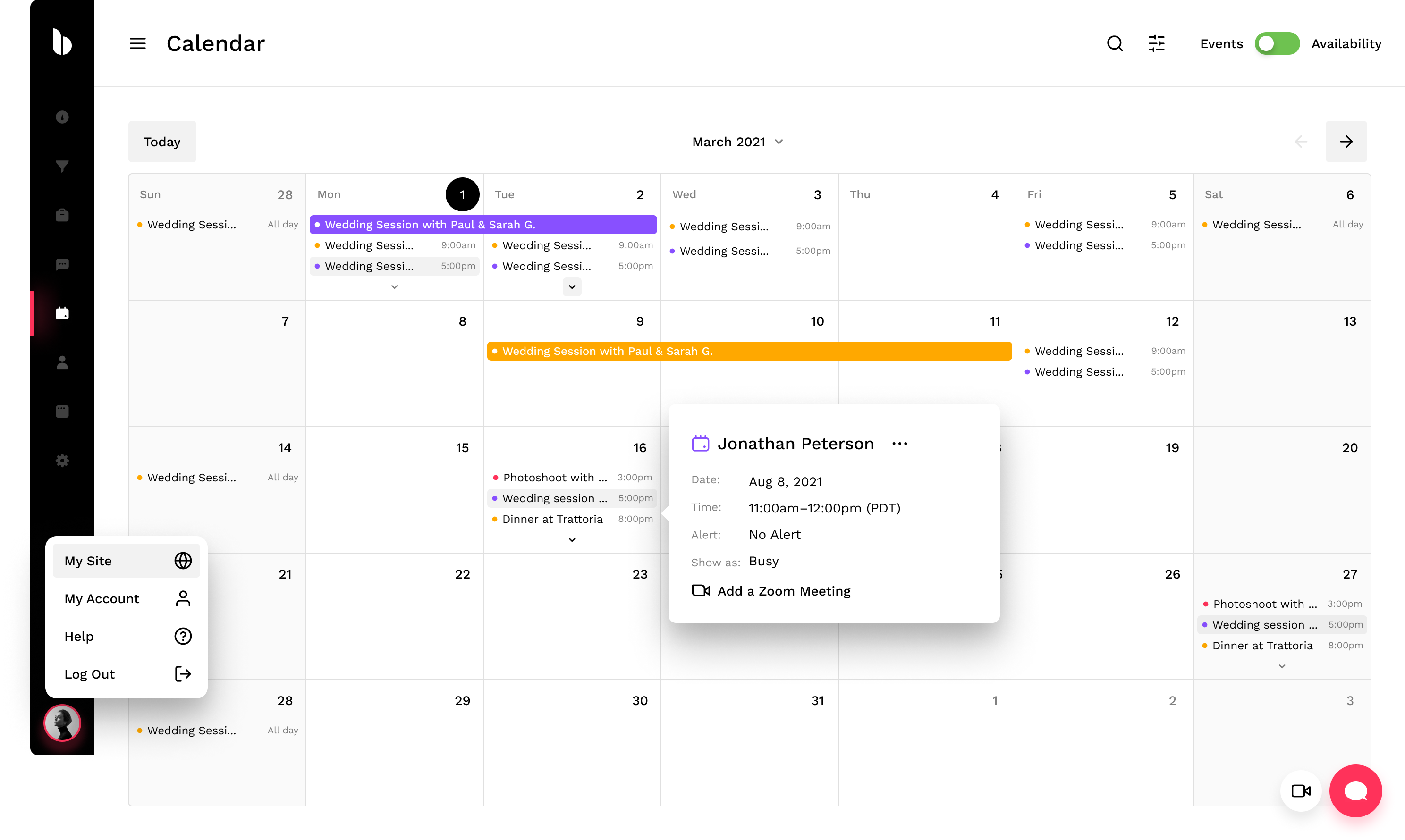Click the floating video camera button
Image resolution: width=1405 pixels, height=840 pixels.
pos(1301,791)
